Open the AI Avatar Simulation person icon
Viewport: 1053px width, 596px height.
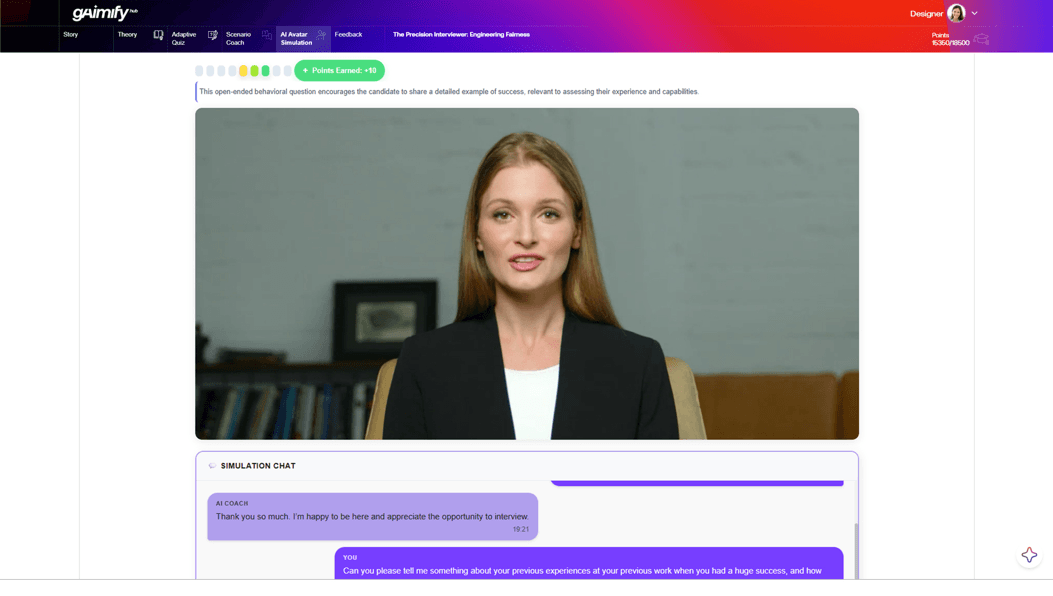[322, 34]
